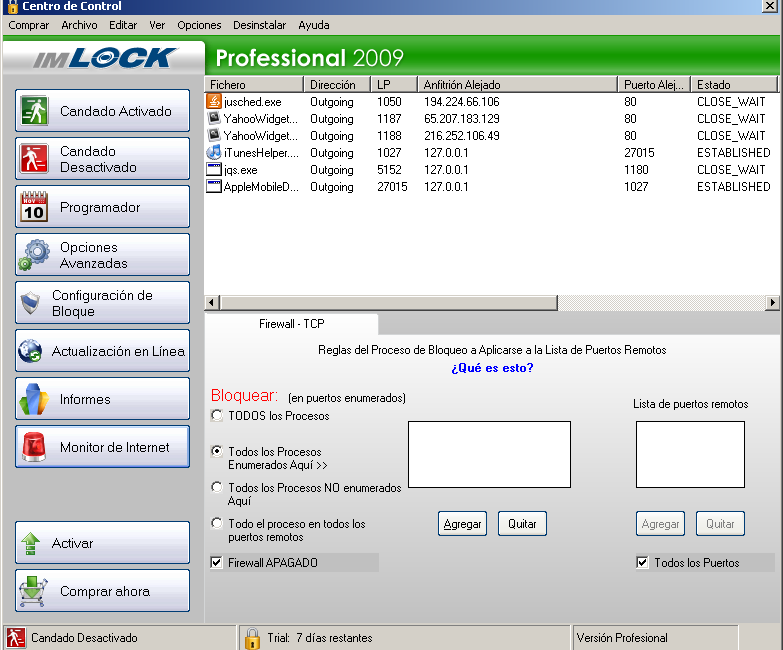
Task: Click the Monitor de Internet button
Action: tap(102, 447)
